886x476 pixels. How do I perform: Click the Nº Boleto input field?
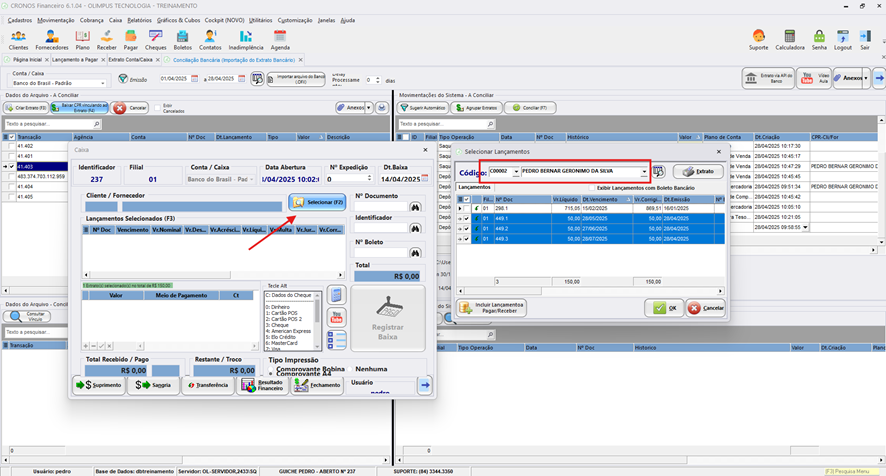381,253
